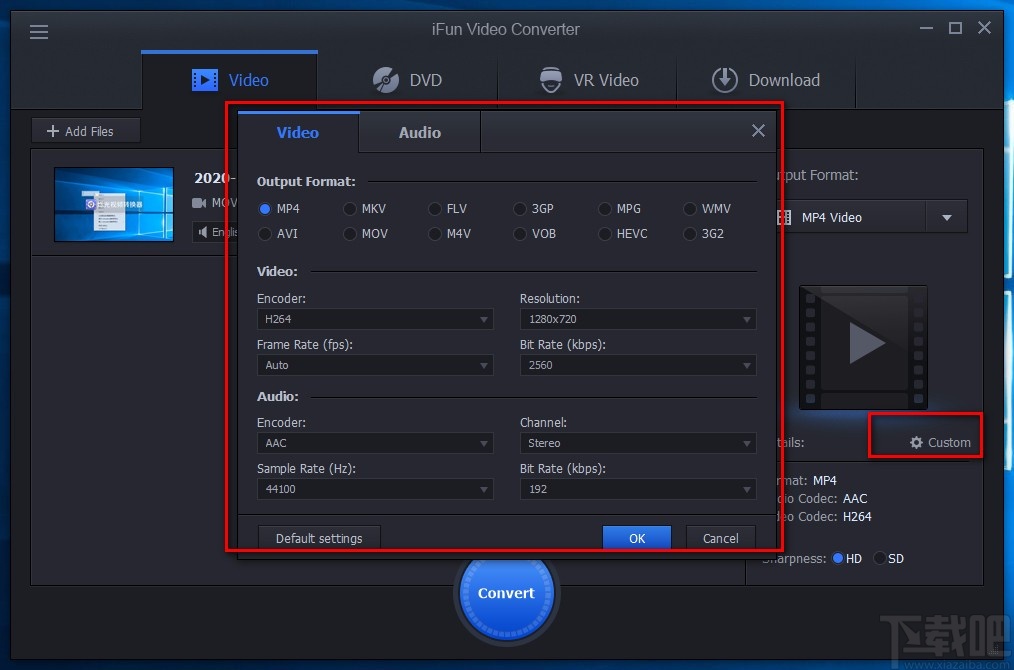The height and width of the screenshot is (670, 1014).
Task: Open video Bit Rate 2560 dropdown
Action: [638, 365]
